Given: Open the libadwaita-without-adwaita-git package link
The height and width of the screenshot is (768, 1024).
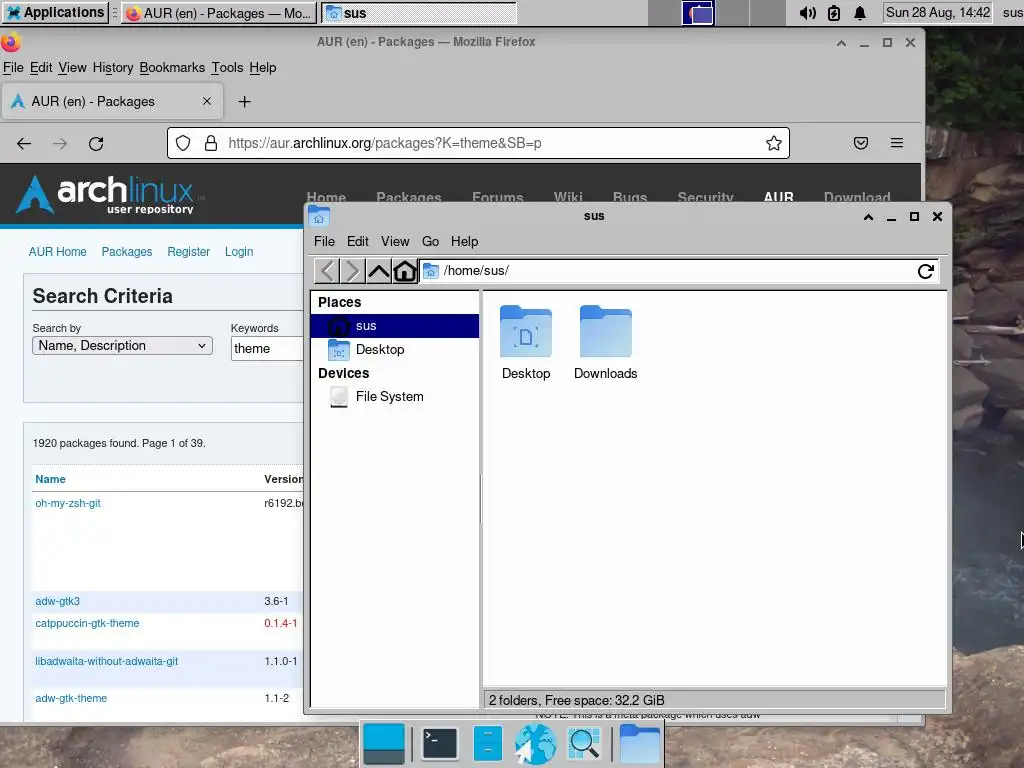Looking at the screenshot, I should pyautogui.click(x=106, y=661).
